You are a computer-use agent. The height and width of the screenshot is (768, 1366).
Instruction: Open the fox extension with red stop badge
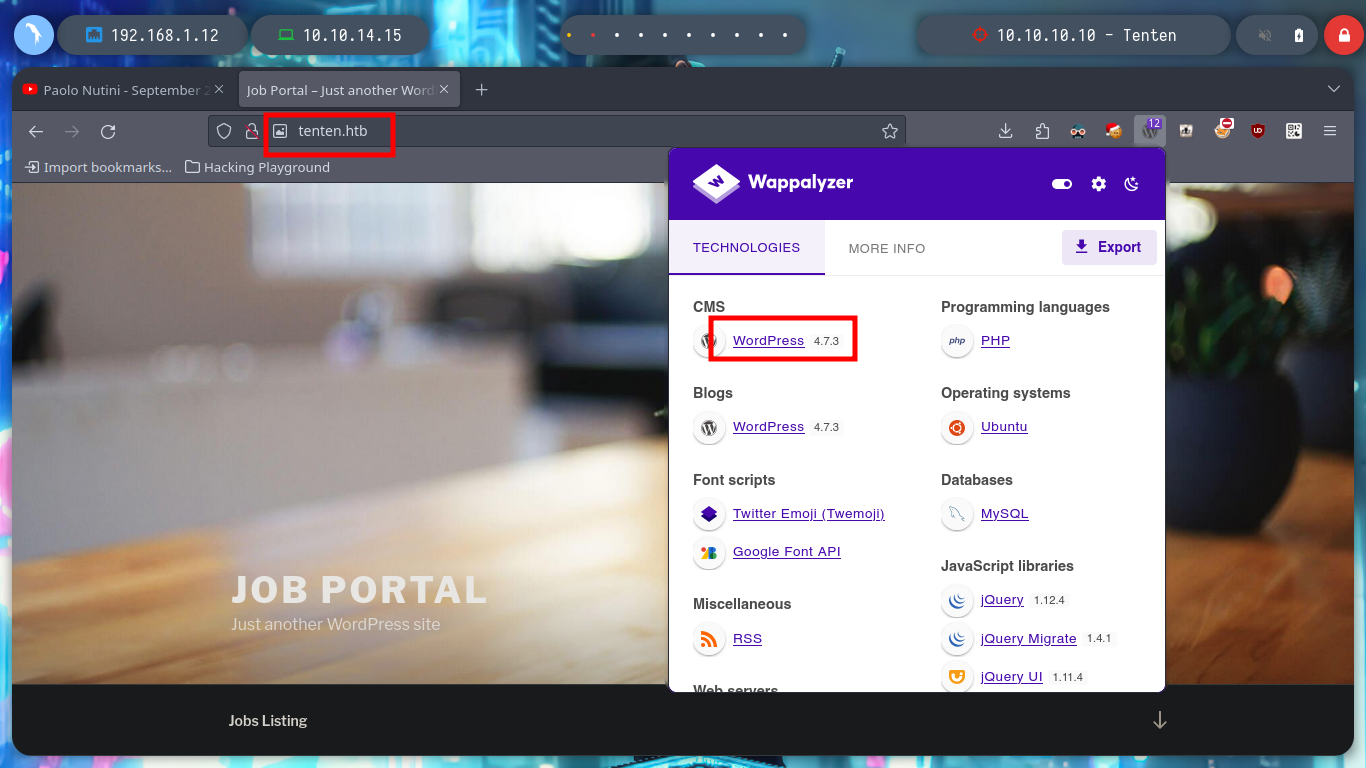1222,129
